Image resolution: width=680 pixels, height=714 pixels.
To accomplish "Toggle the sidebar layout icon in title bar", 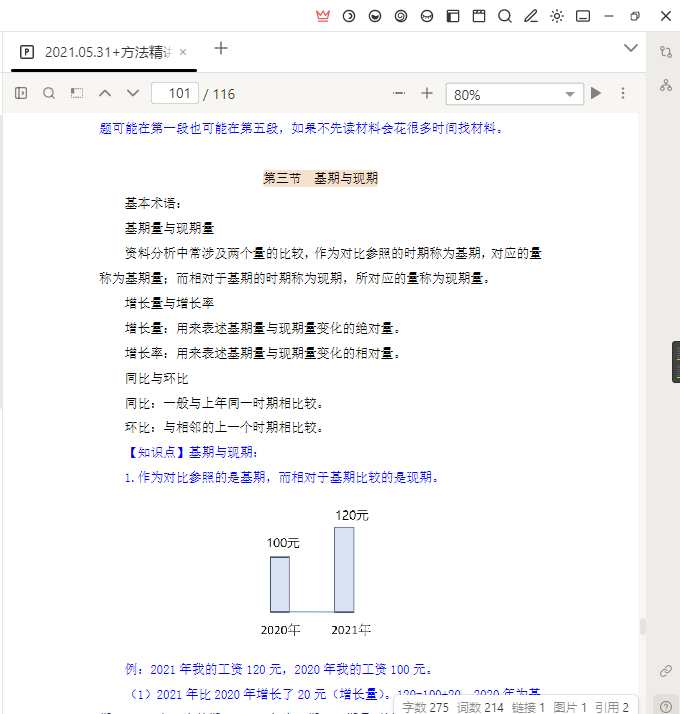I will click(x=453, y=16).
